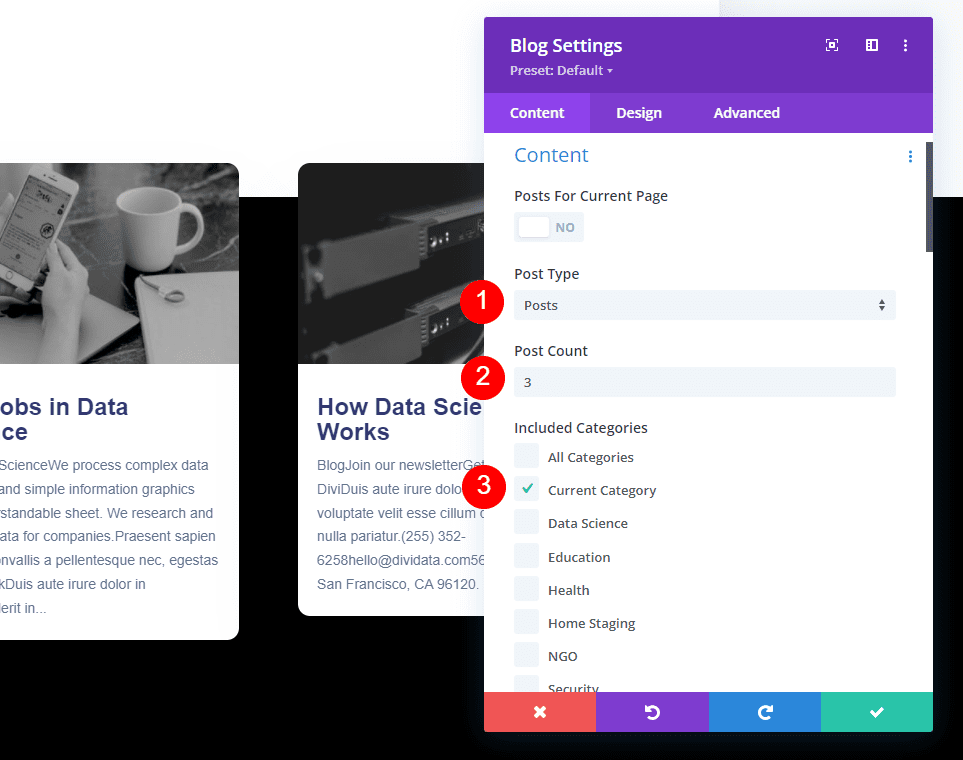Enable the Data Science category
The height and width of the screenshot is (760, 963).
[526, 522]
